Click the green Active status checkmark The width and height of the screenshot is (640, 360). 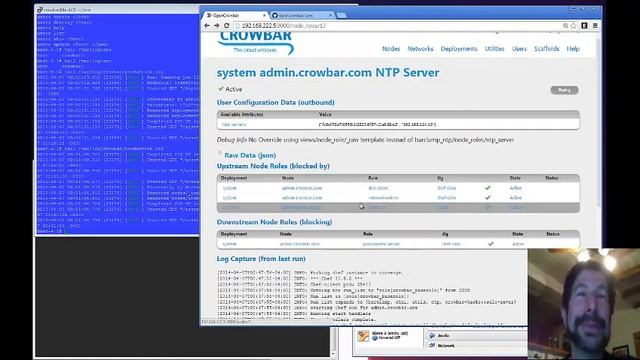coord(221,89)
